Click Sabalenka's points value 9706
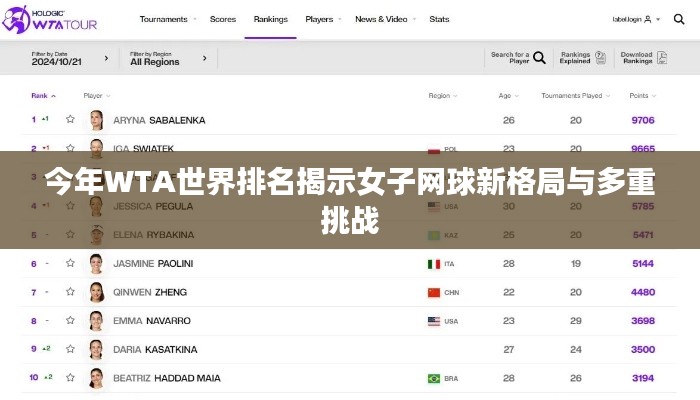This screenshot has width=700, height=400. tap(643, 120)
